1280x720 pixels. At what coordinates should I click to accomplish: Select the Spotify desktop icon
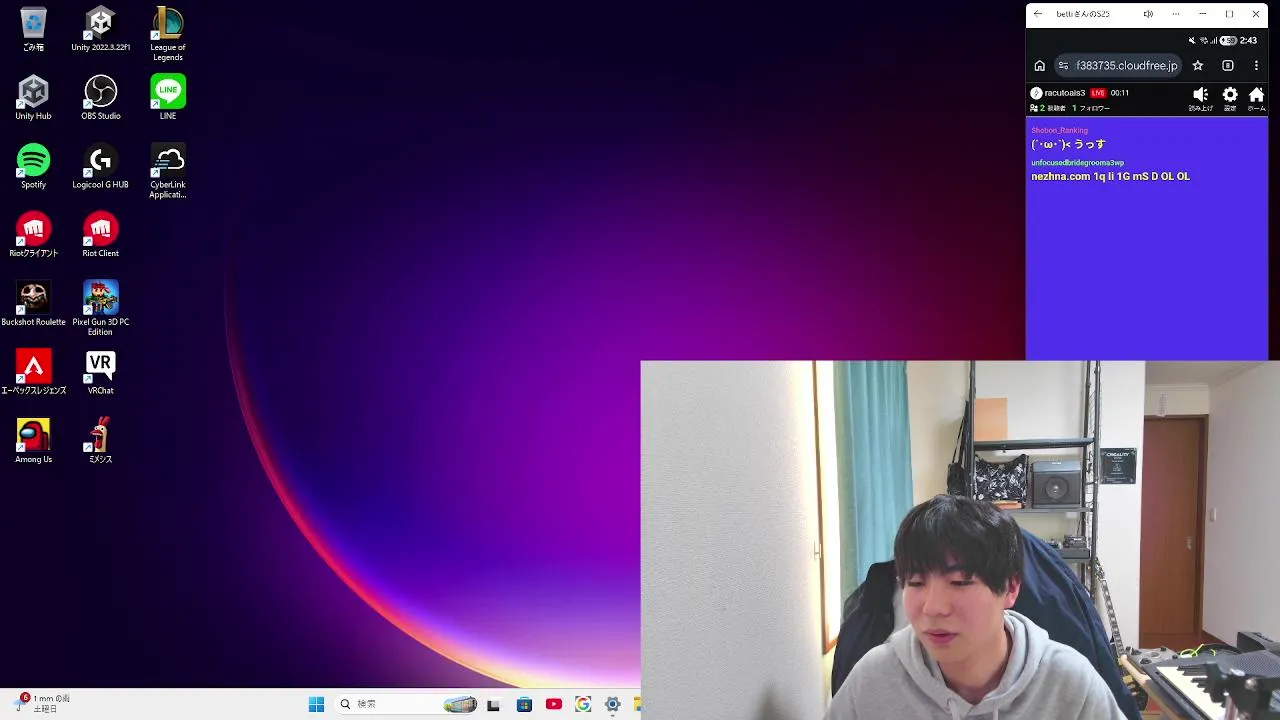point(33,167)
